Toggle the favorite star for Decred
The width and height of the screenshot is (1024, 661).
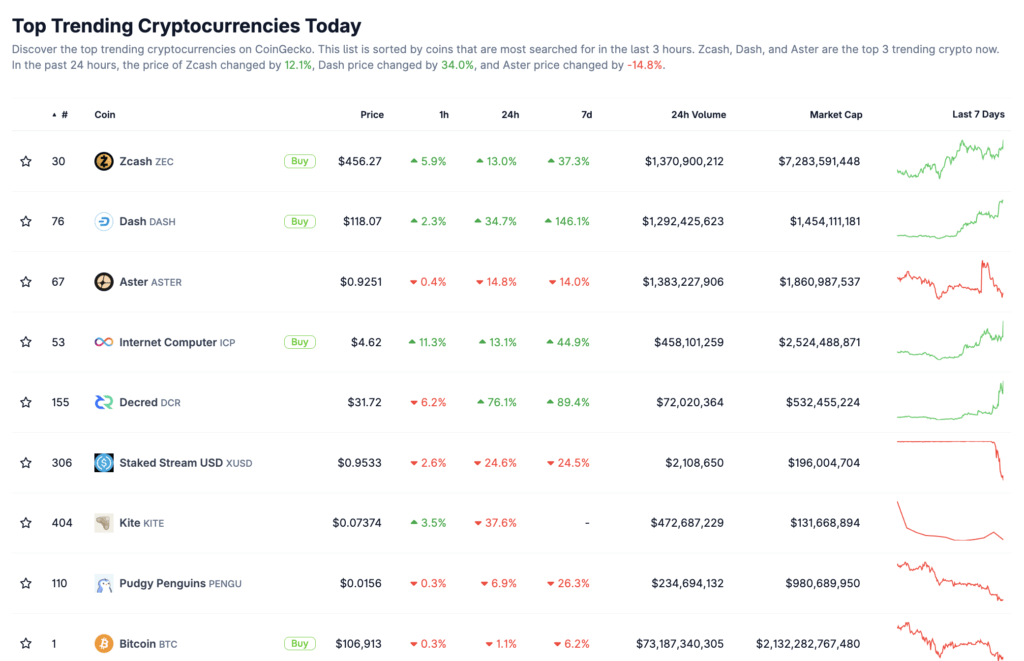click(26, 402)
